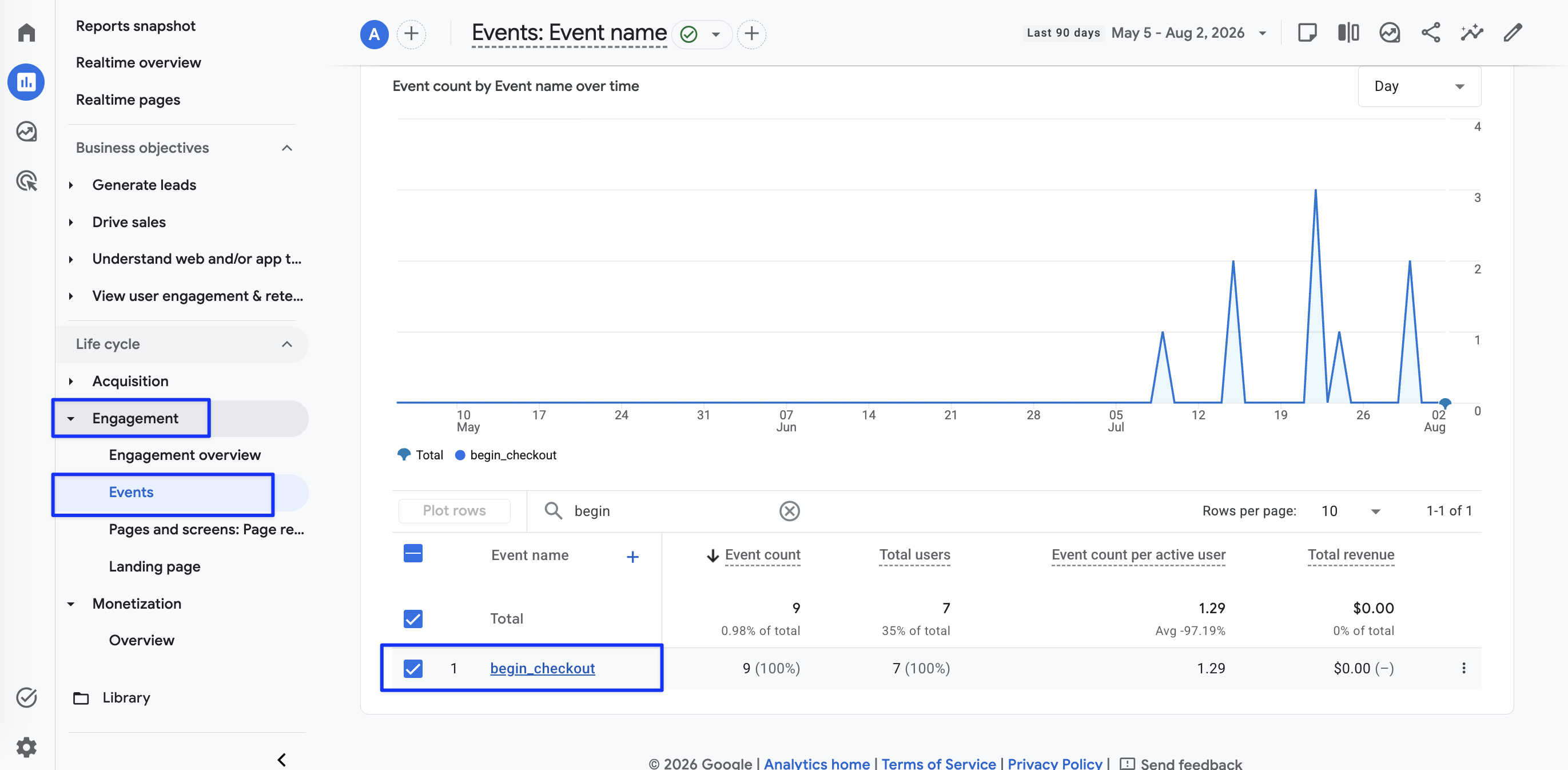Click the edit comparisons icon

coord(1348,32)
